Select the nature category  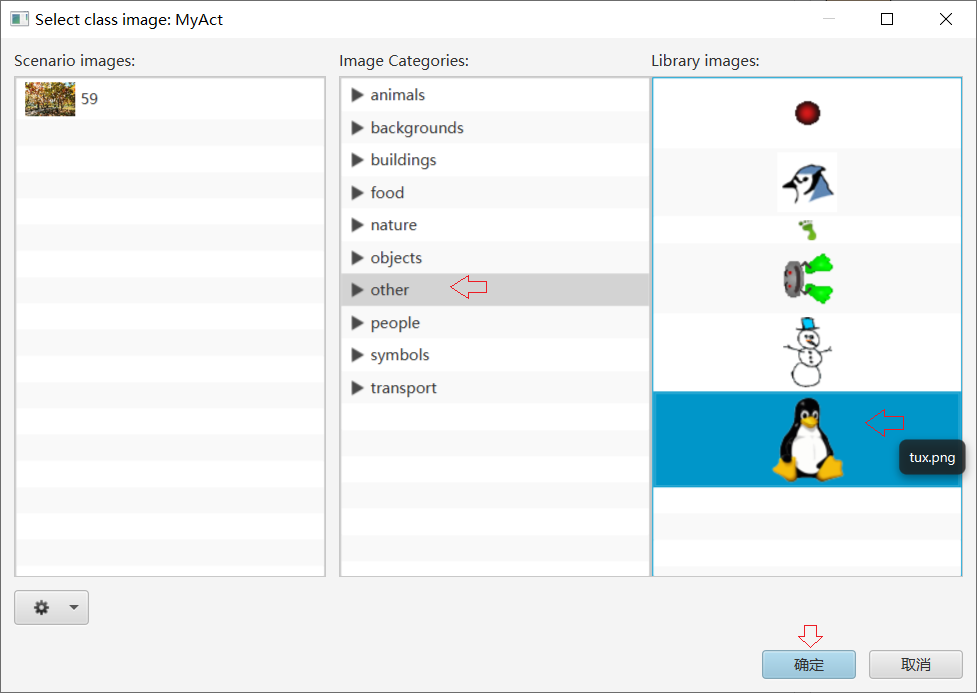[x=393, y=225]
